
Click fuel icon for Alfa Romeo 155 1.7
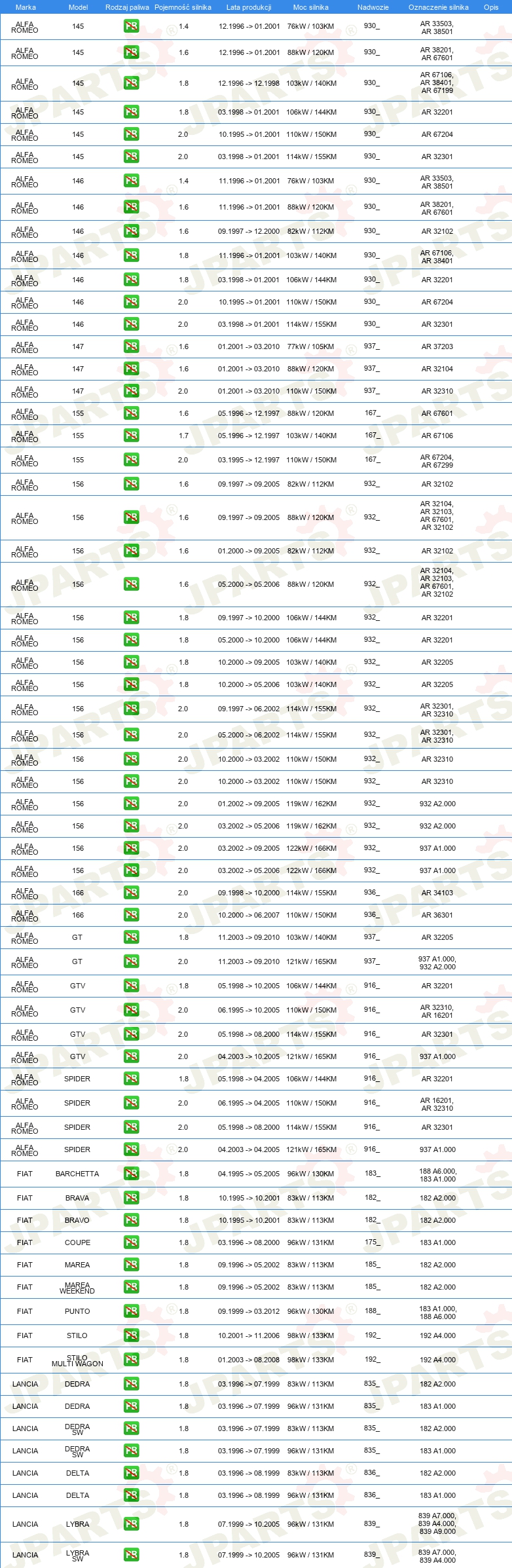coord(131,436)
